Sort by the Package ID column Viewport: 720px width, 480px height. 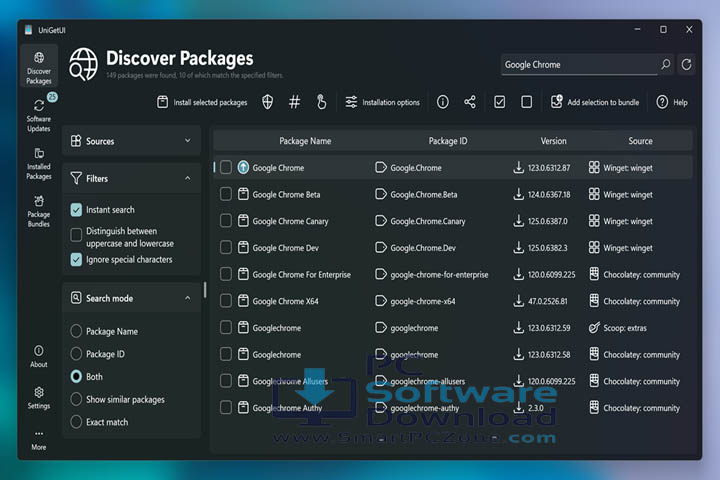pos(448,141)
